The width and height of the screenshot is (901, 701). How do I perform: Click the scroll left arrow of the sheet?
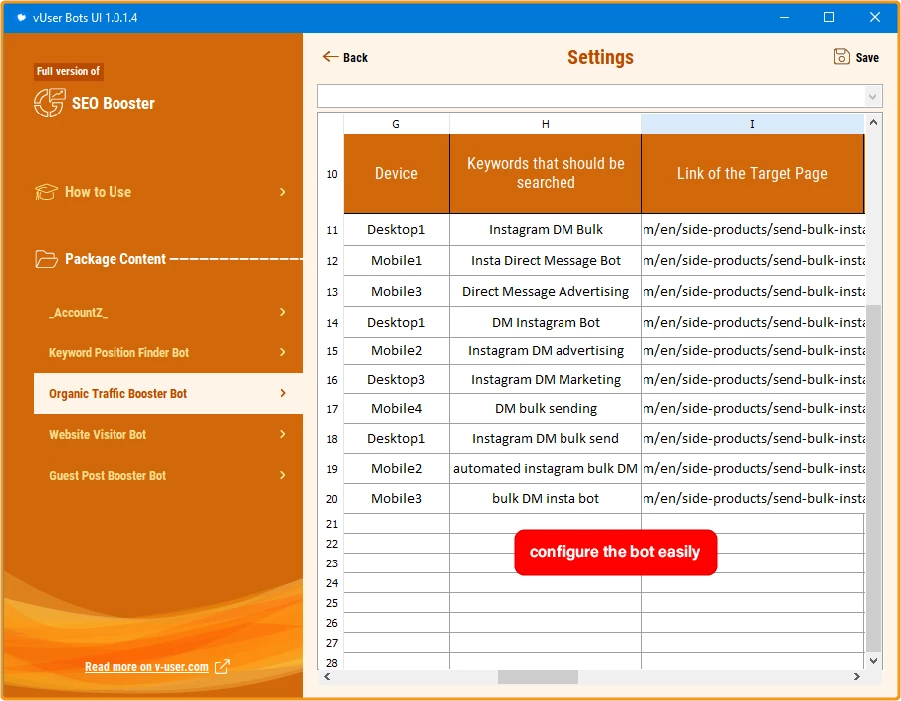coord(327,677)
